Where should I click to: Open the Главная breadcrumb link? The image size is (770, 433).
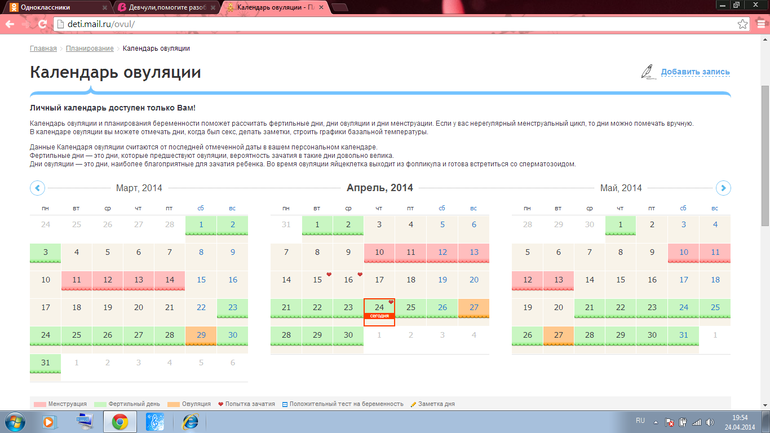pos(43,48)
